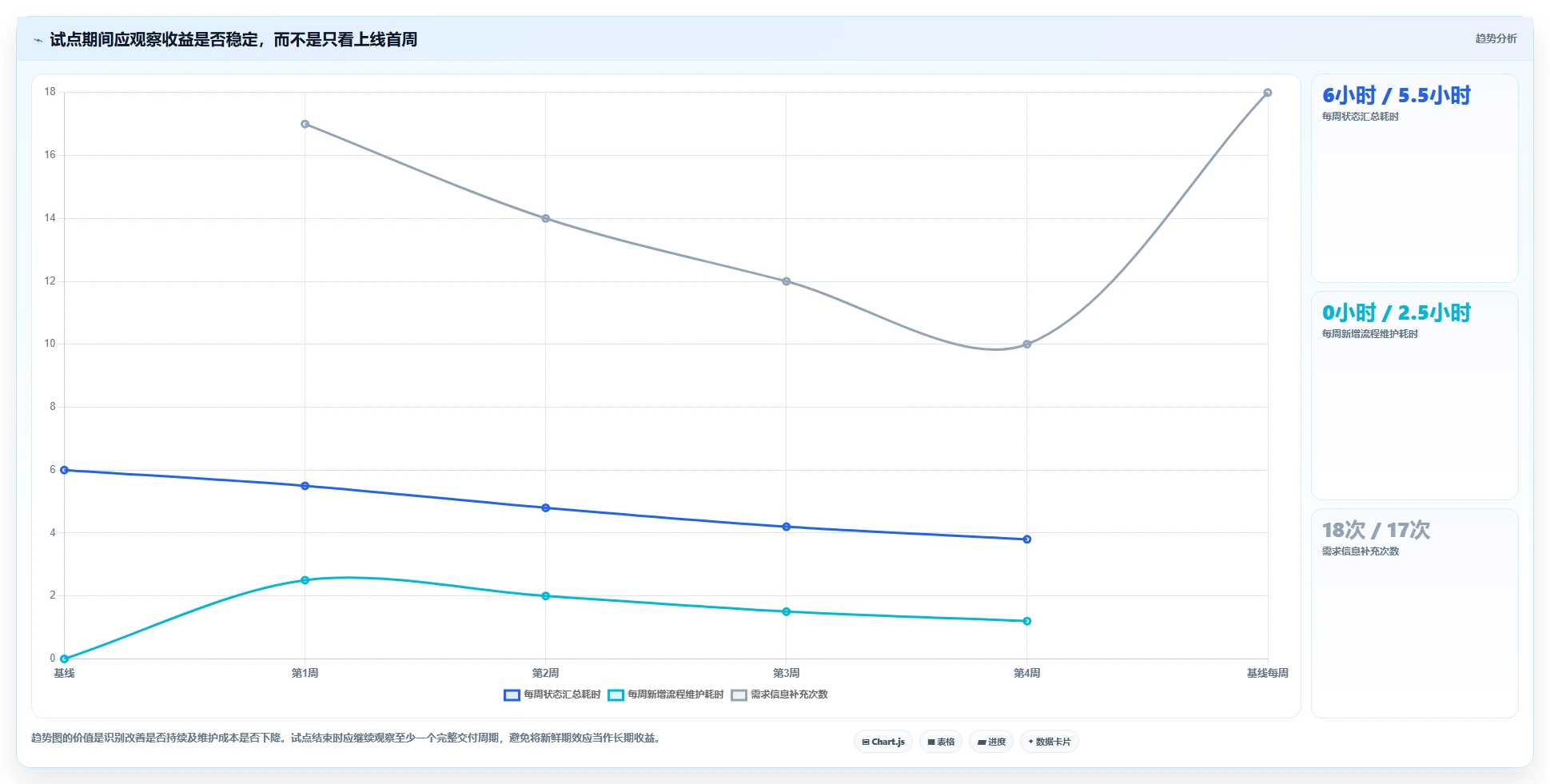Viewport: 1550px width, 784px height.
Task: Click the card caption 每周状态汇总耗时
Action: (1360, 117)
